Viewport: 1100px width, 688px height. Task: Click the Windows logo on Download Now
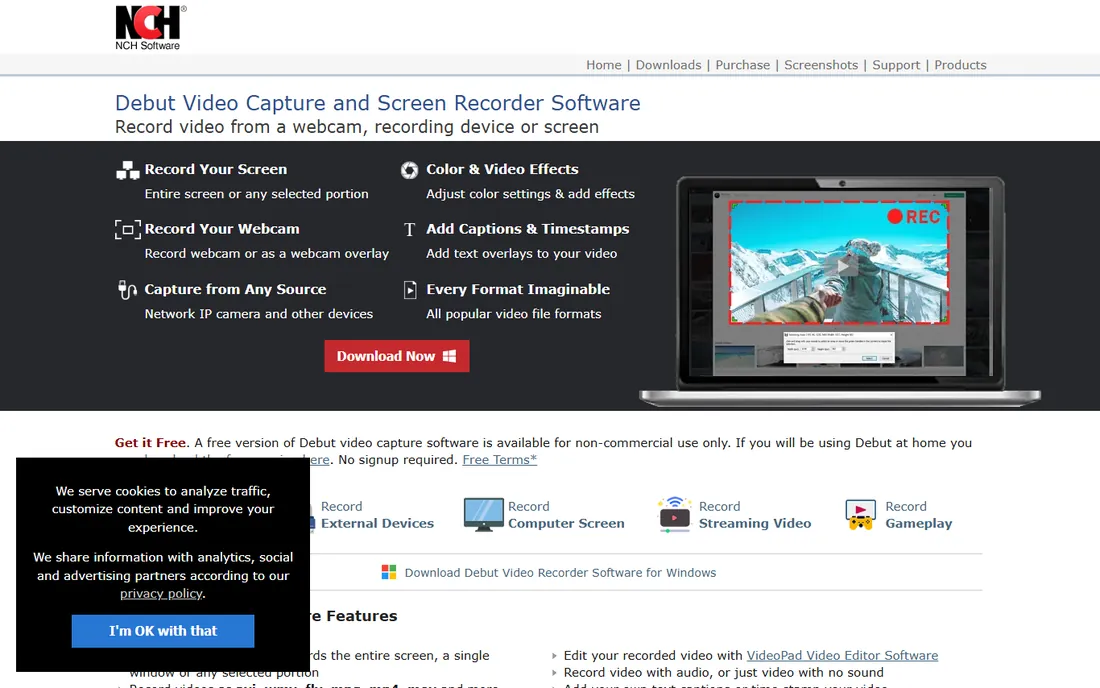(450, 356)
